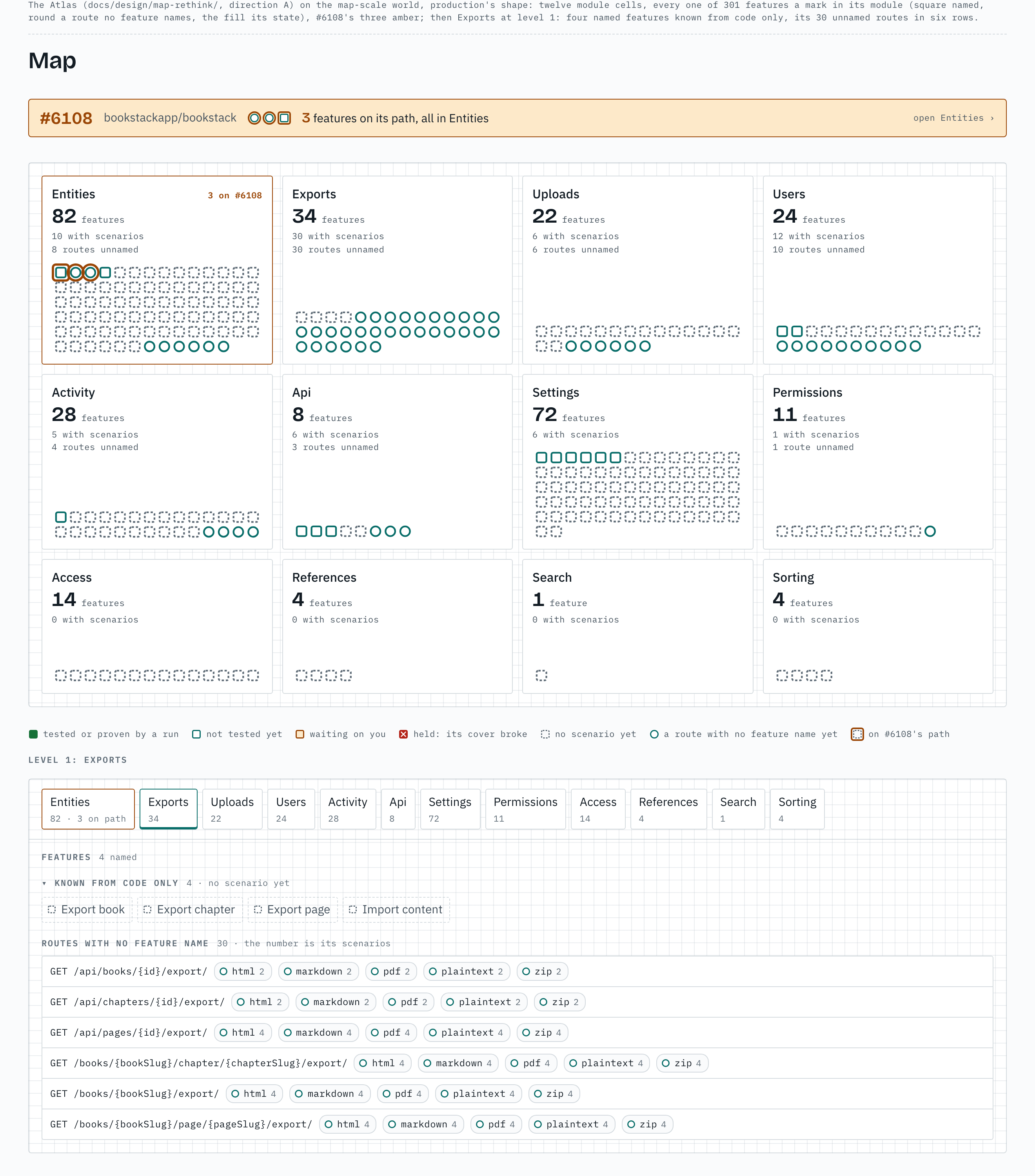Follow the open Entities link
The width and height of the screenshot is (1035, 1176).
point(953,118)
